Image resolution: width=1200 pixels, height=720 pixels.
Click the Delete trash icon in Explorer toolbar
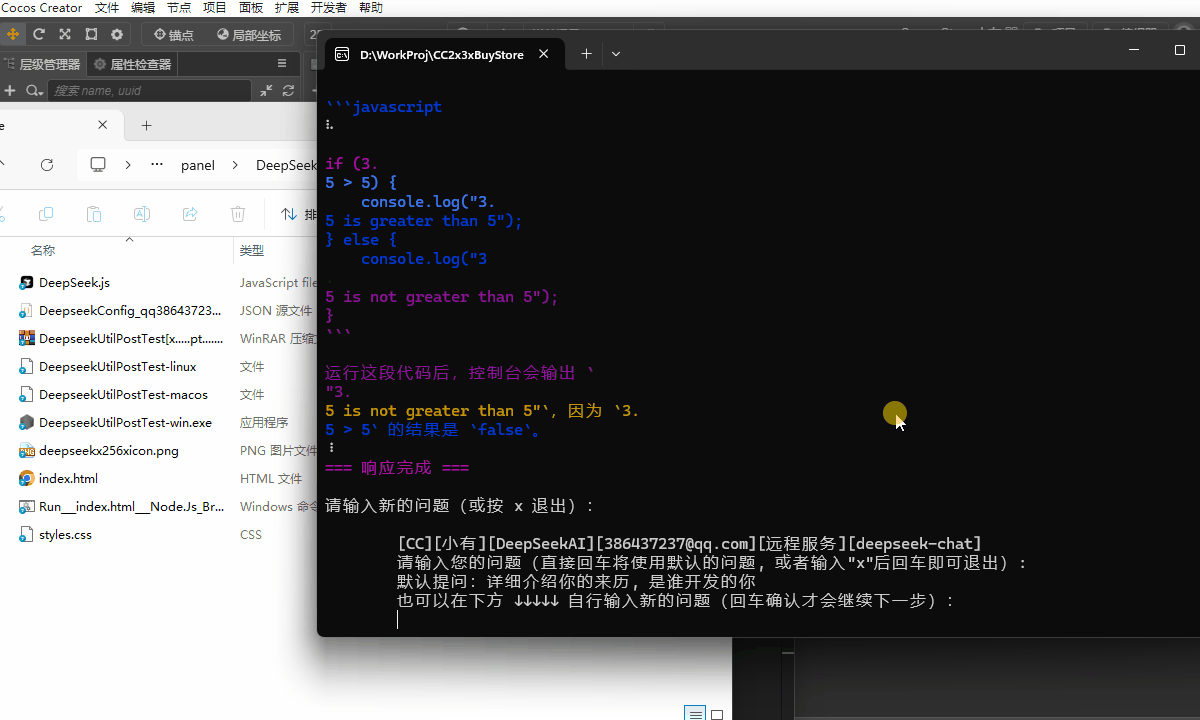tap(238, 214)
